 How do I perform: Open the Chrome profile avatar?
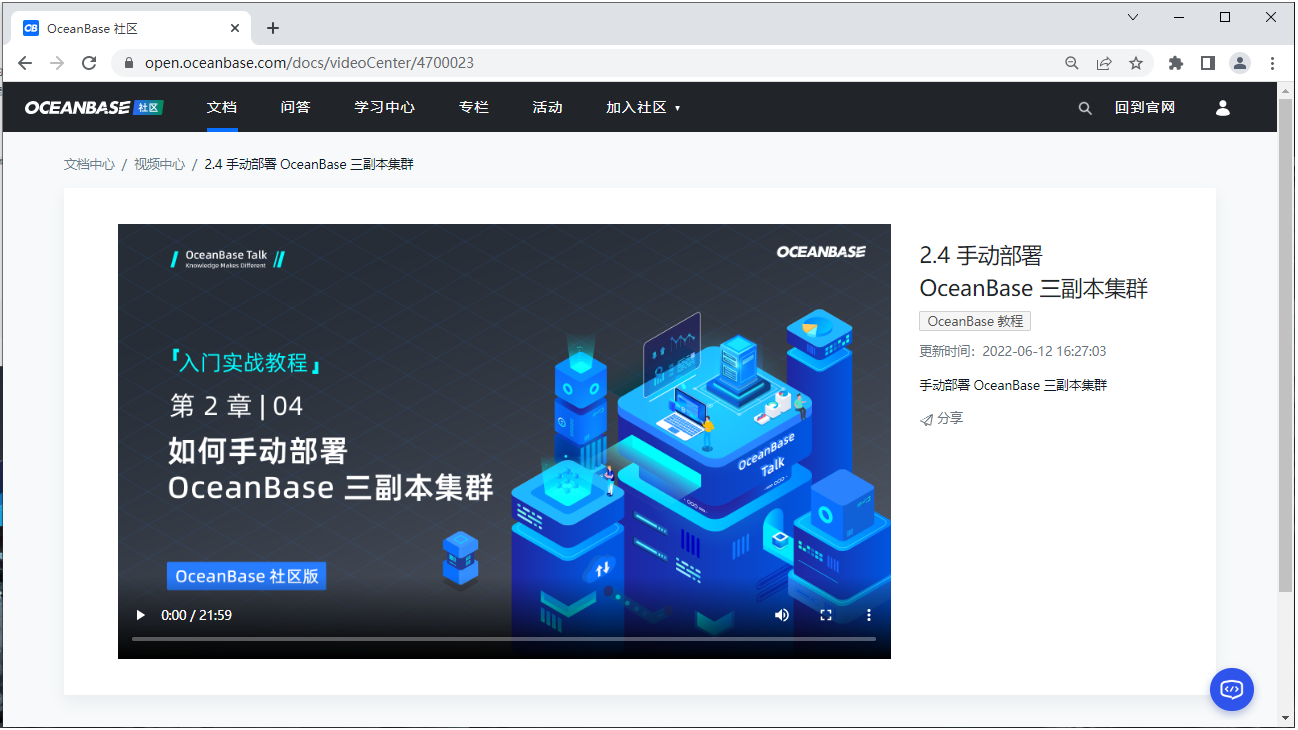coord(1240,63)
